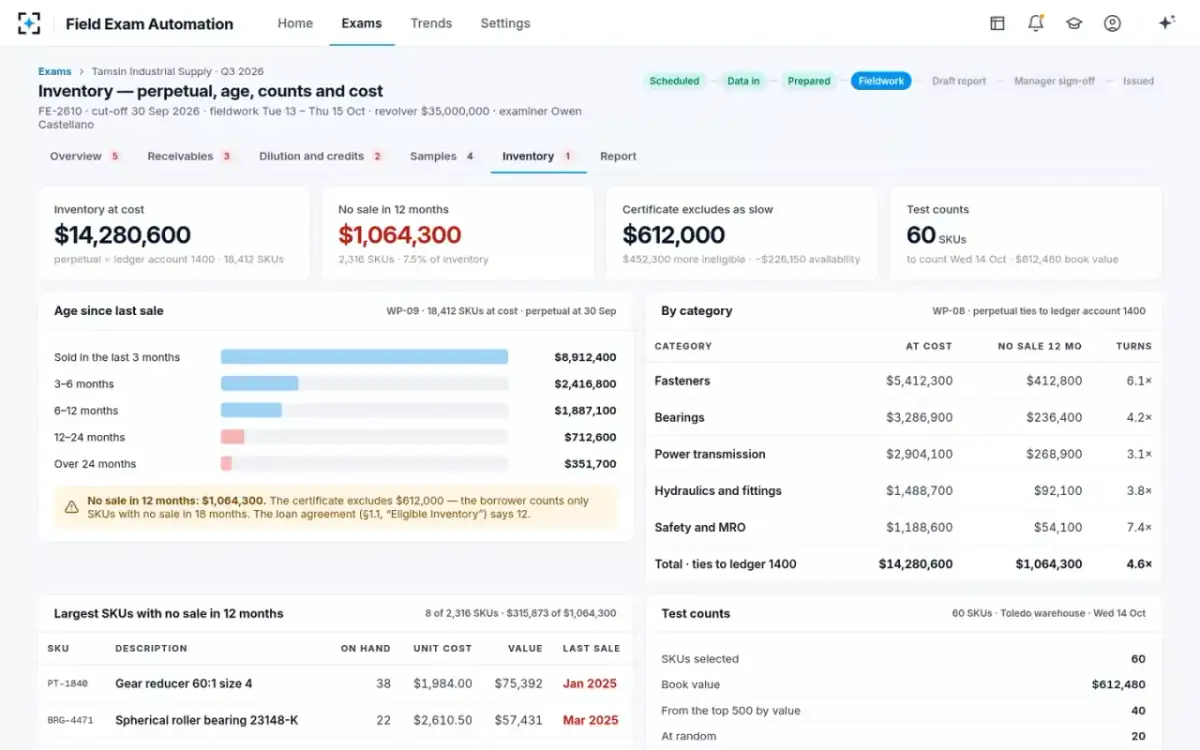
Task: Click the Over 24 months bar
Action: tap(227, 464)
